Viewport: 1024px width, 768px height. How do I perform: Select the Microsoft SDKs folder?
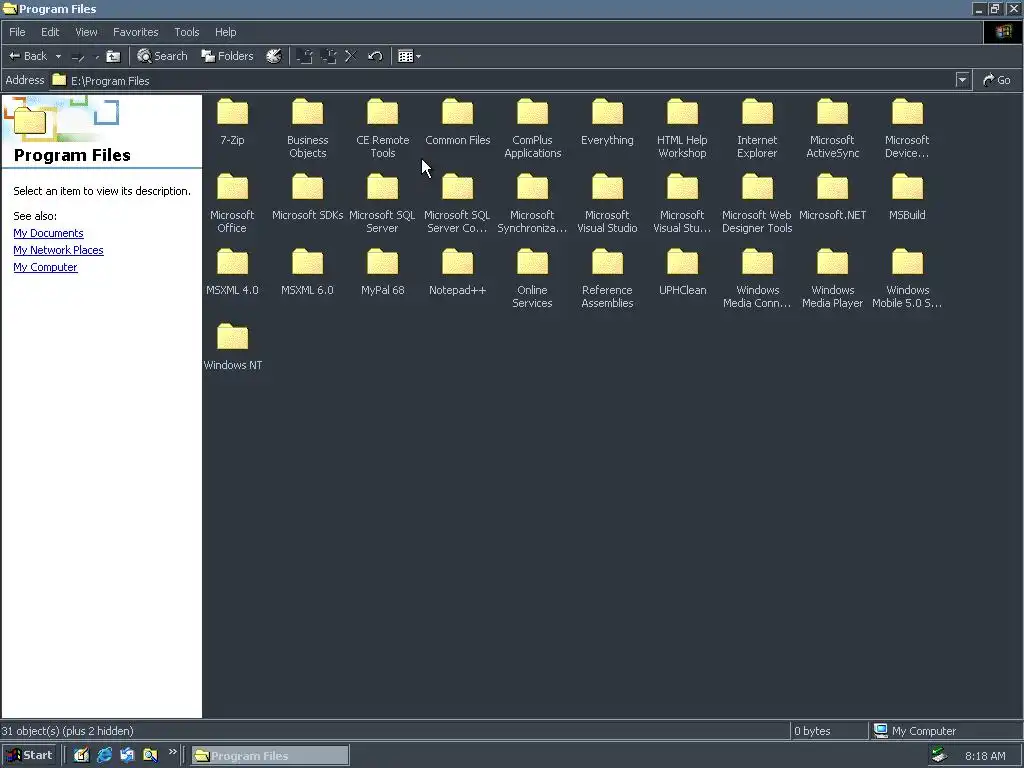[x=308, y=198]
